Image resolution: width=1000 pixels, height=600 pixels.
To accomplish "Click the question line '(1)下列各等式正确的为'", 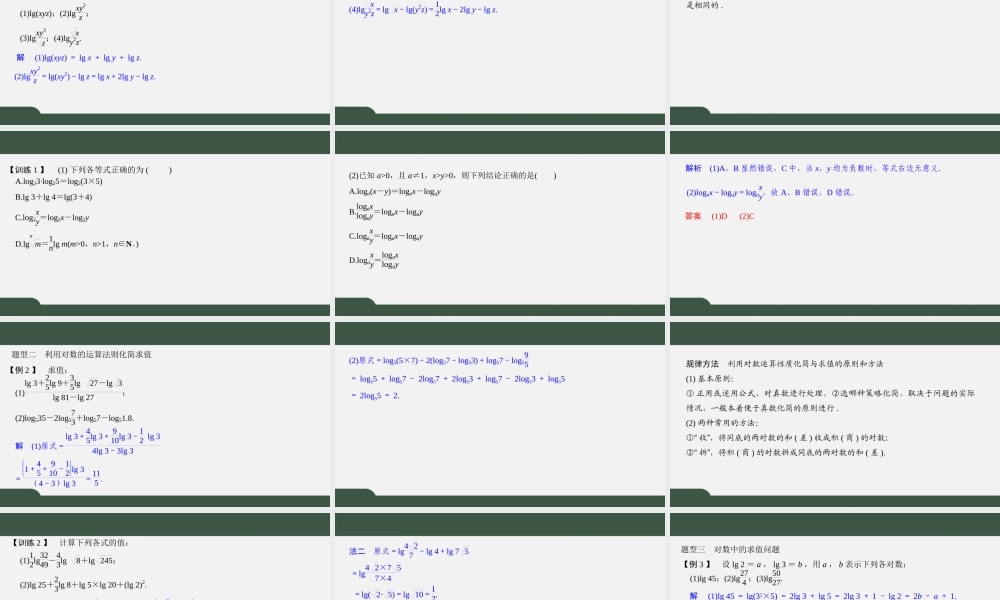I will point(115,170).
